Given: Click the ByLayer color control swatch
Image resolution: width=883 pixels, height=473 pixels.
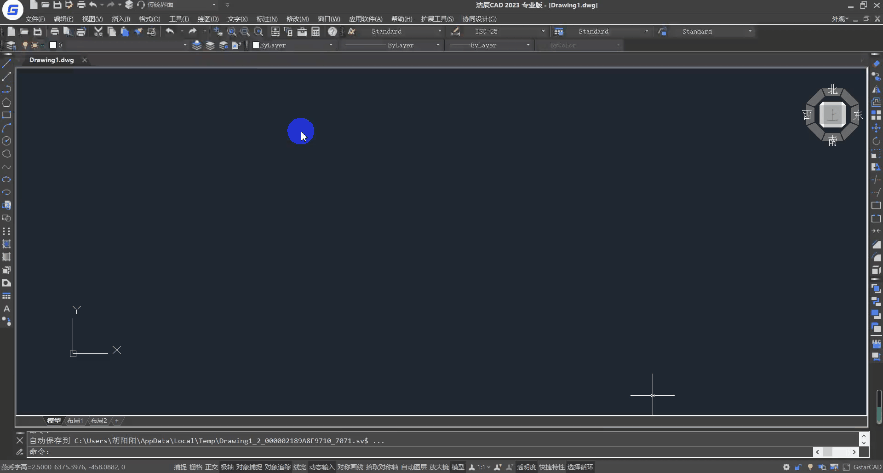Looking at the screenshot, I should [x=256, y=45].
